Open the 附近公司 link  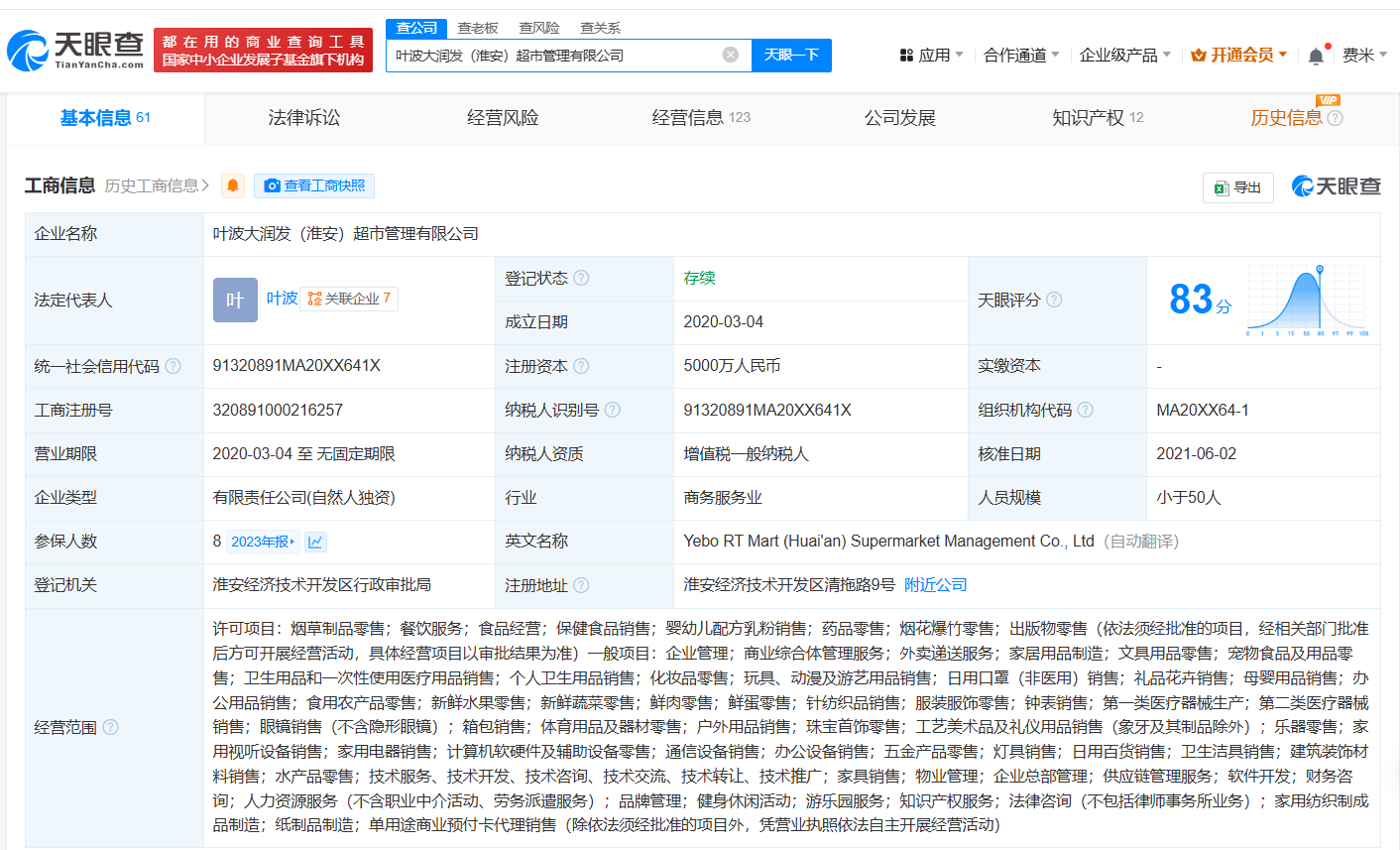[936, 585]
